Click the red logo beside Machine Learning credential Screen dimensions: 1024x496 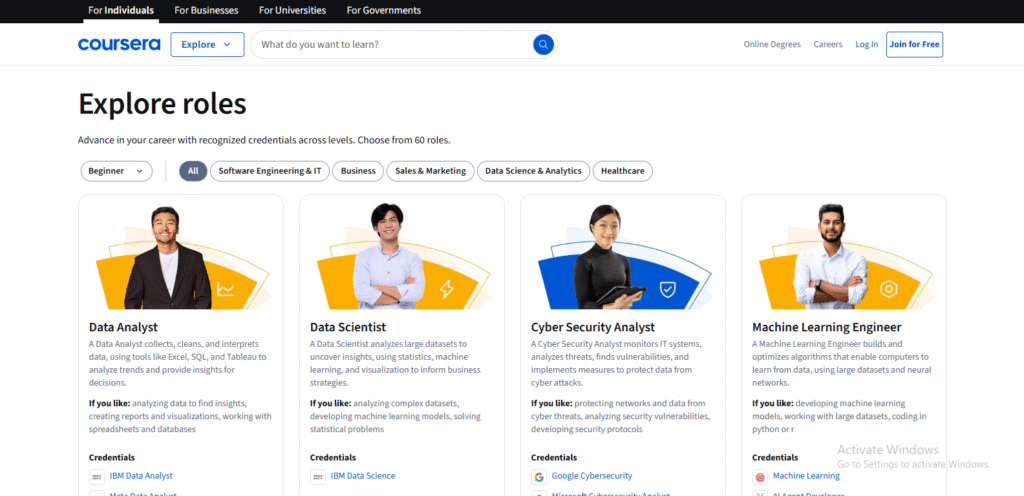(759, 476)
